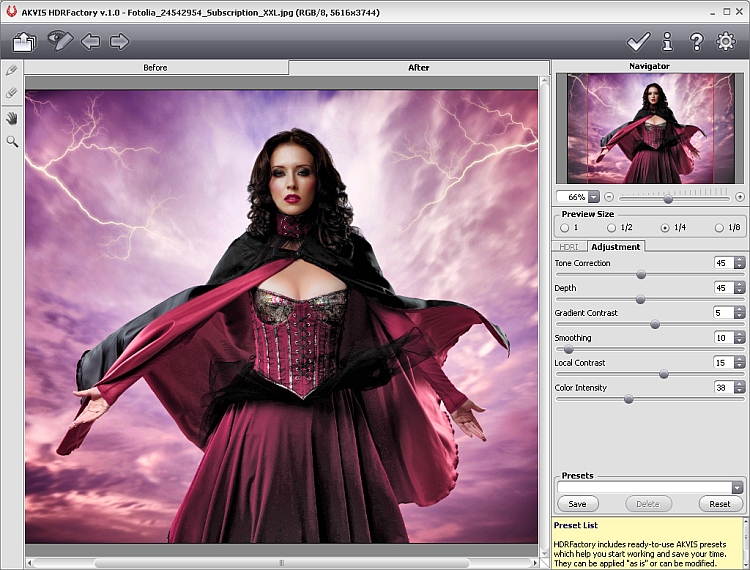Open preferences gear icon
This screenshot has height=570, width=750.
pos(726,42)
